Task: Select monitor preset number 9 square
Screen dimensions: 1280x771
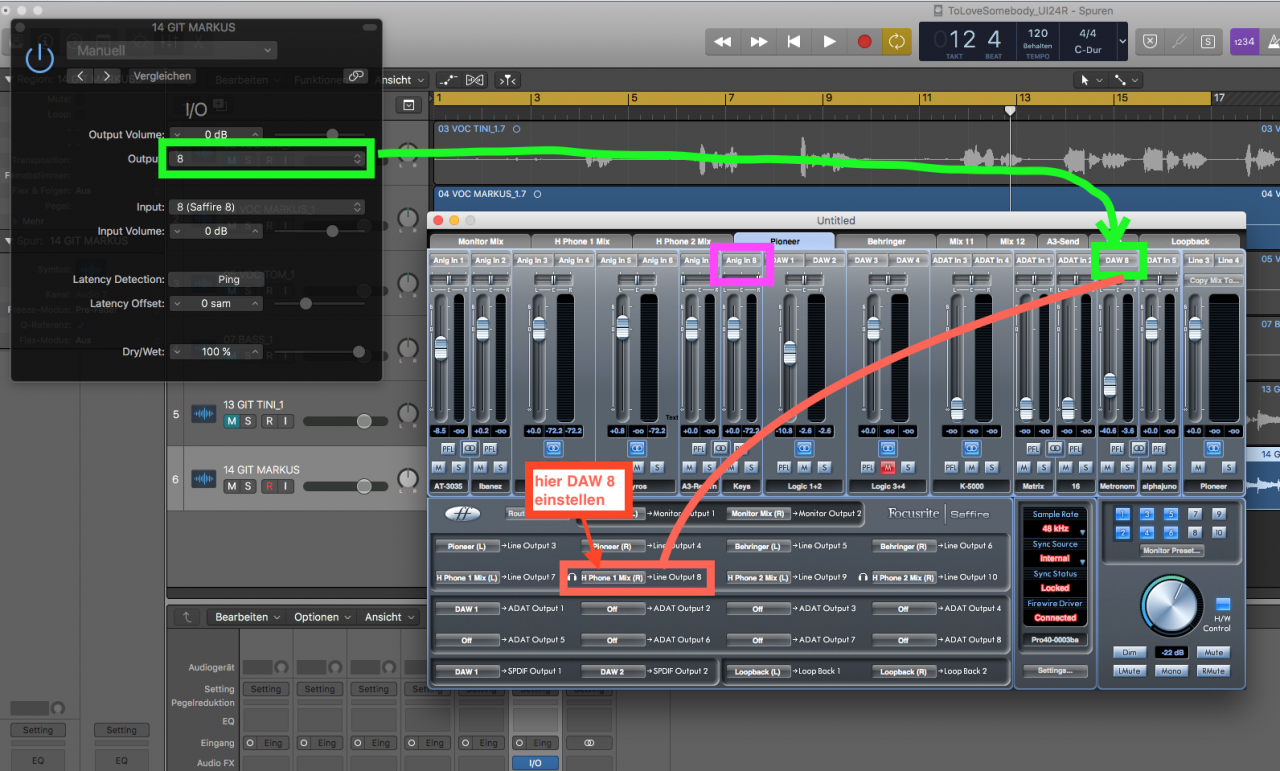Action: point(1218,514)
